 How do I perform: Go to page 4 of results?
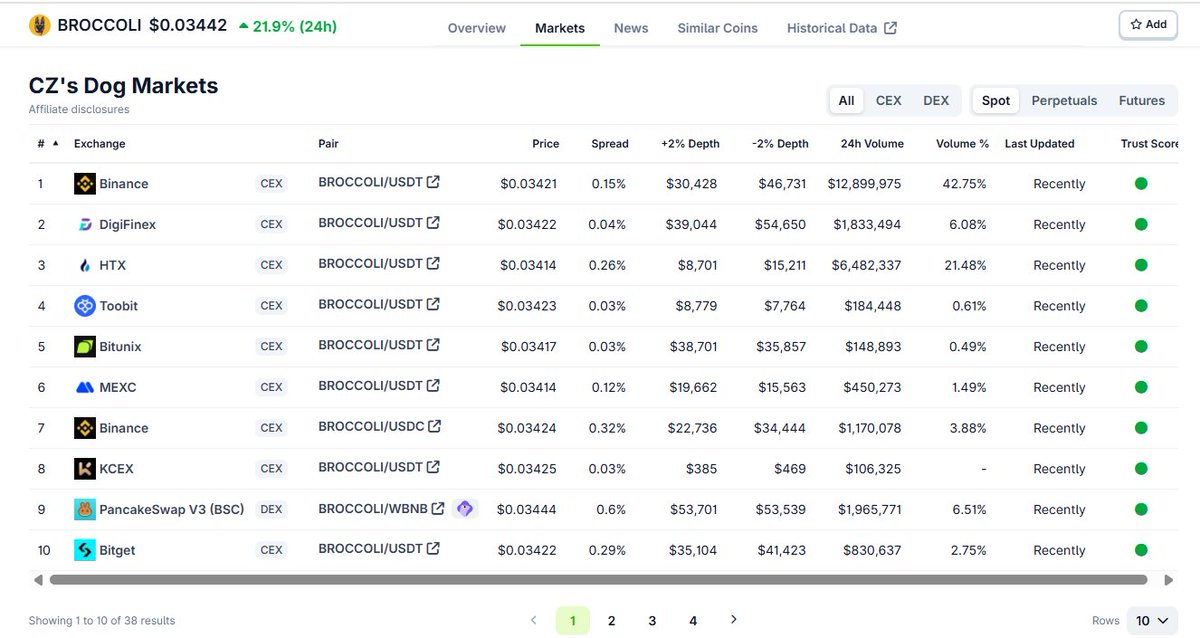(x=693, y=621)
